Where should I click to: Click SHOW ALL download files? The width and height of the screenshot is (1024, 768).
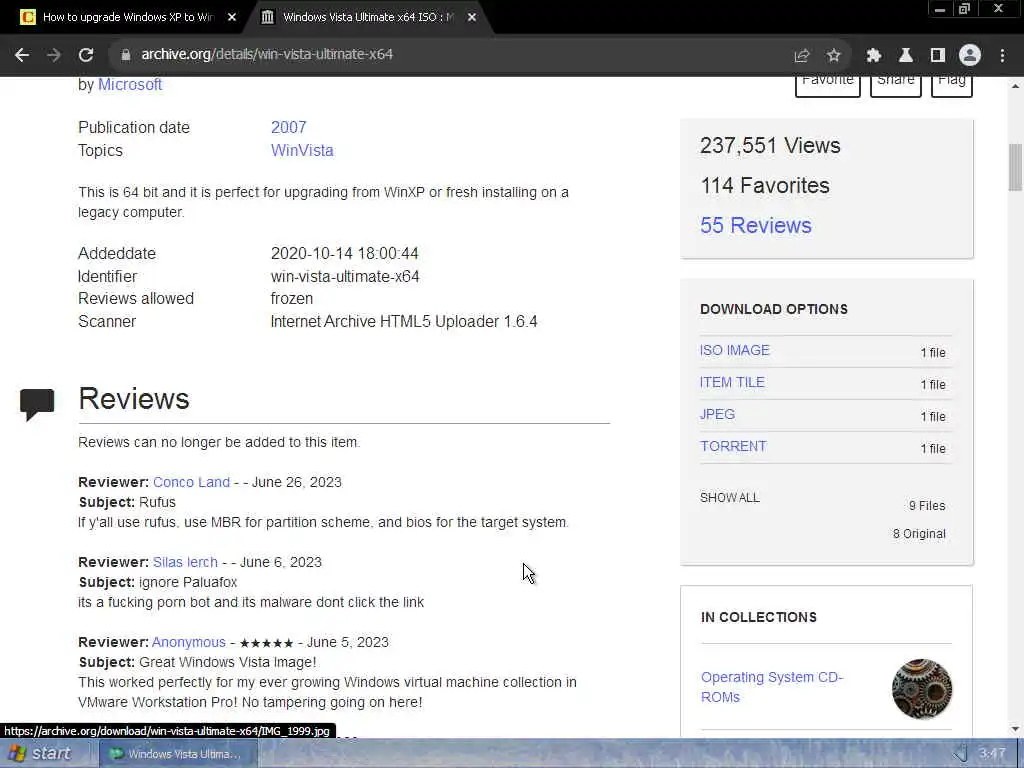coord(729,498)
